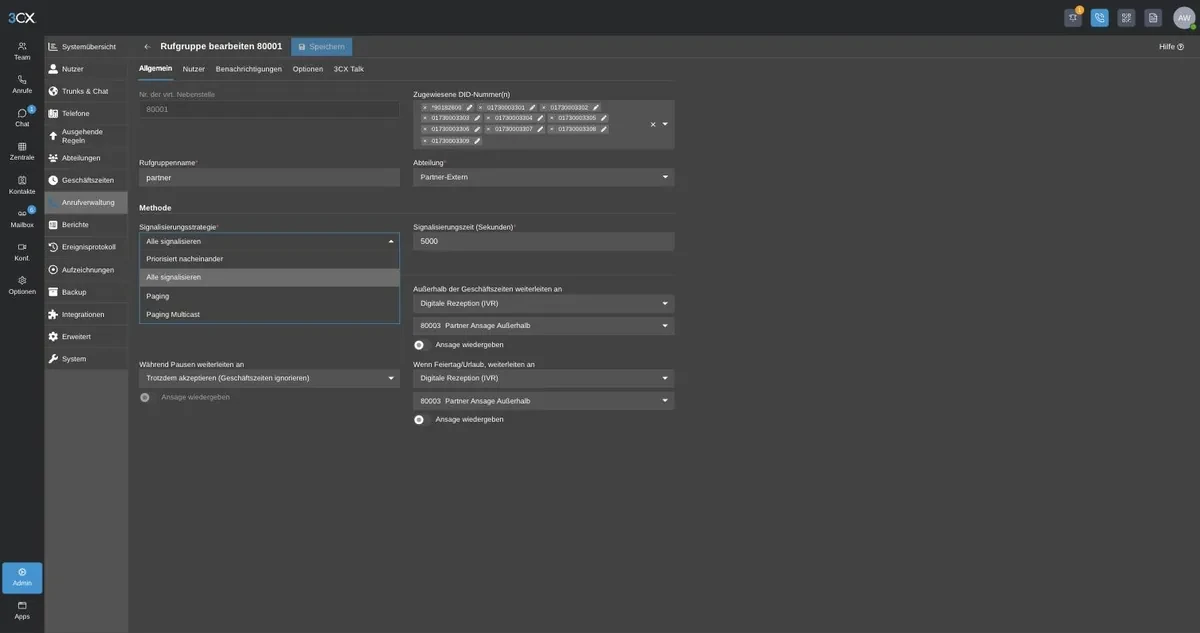The width and height of the screenshot is (1200, 633).
Task: Choose the Paging Multicast option
Action: (269, 314)
